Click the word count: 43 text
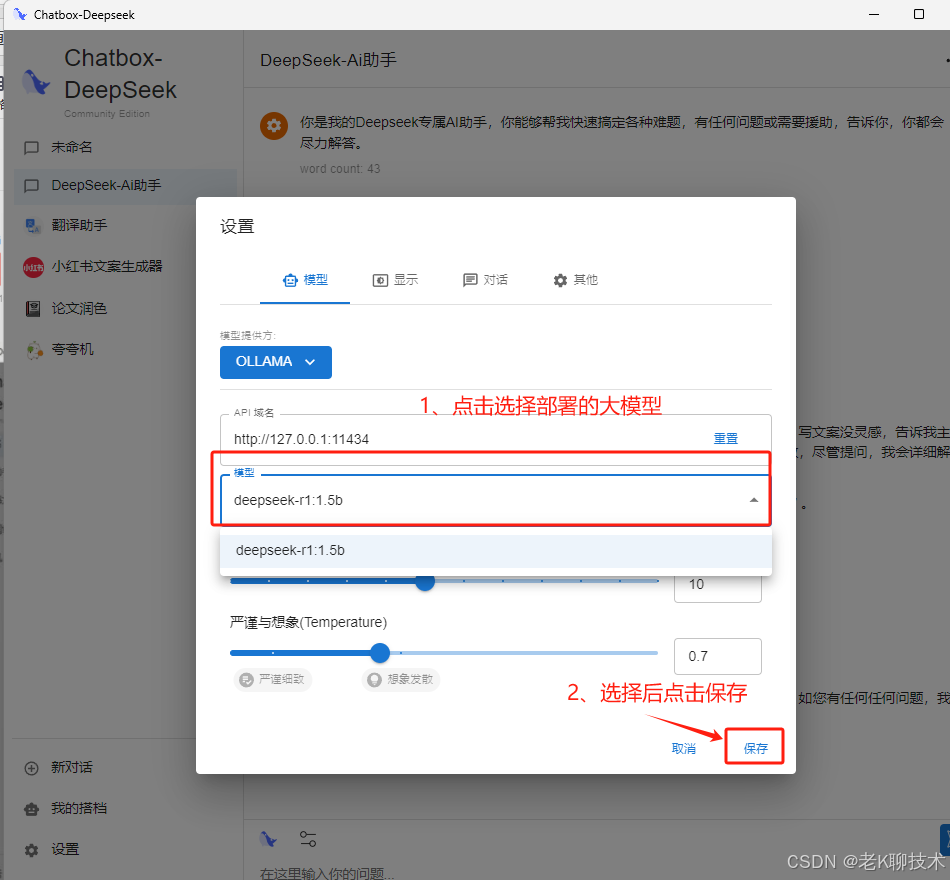The width and height of the screenshot is (950, 880). [x=340, y=169]
